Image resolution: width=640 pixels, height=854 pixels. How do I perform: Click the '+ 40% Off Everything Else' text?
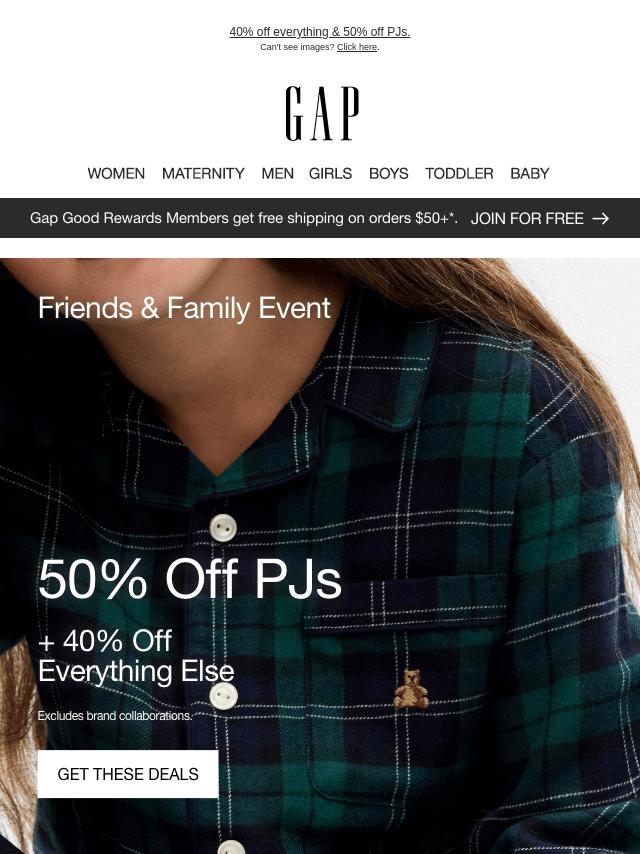coord(136,656)
